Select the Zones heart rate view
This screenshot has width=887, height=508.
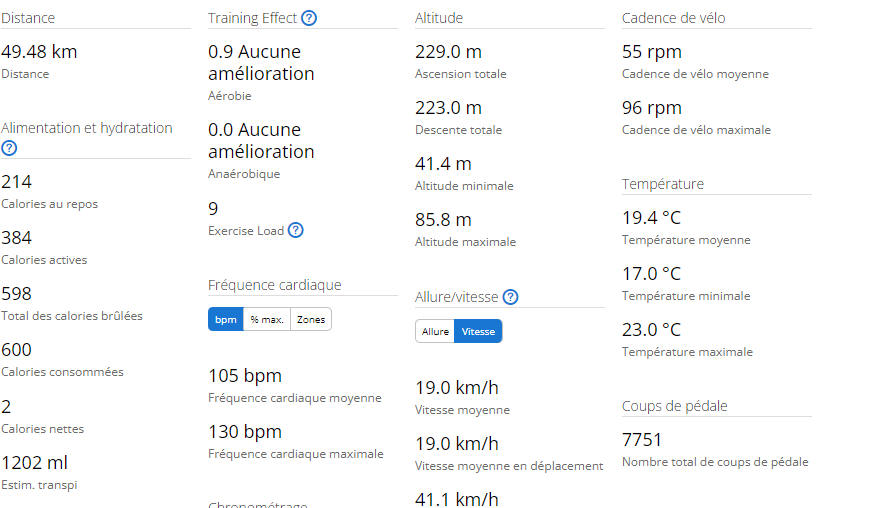pos(311,320)
